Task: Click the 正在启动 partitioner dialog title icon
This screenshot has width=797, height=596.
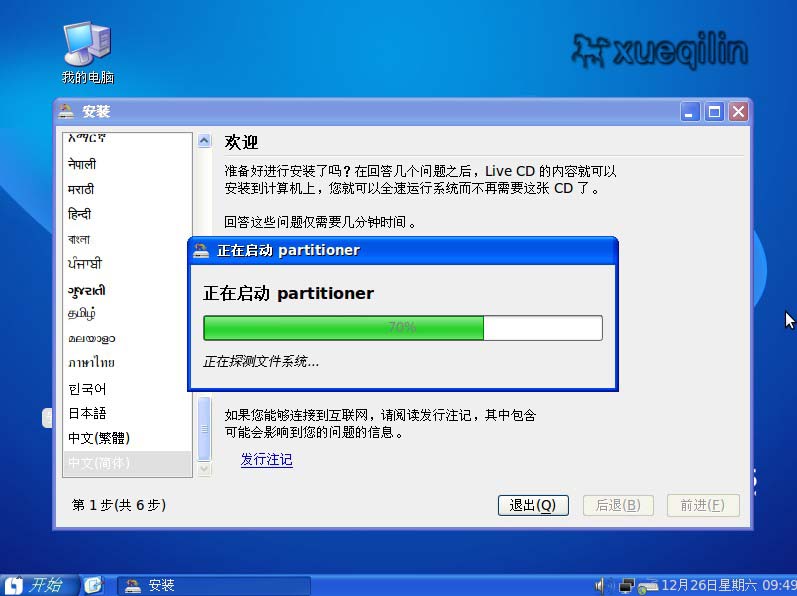Action: pyautogui.click(x=201, y=250)
